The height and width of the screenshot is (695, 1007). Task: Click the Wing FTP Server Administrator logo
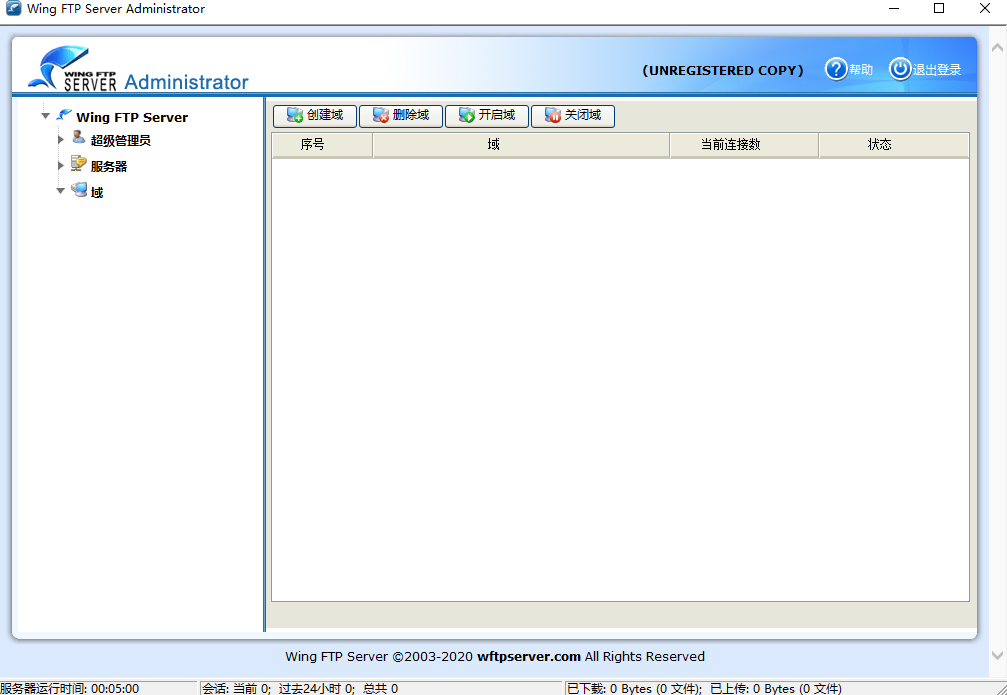(x=138, y=69)
